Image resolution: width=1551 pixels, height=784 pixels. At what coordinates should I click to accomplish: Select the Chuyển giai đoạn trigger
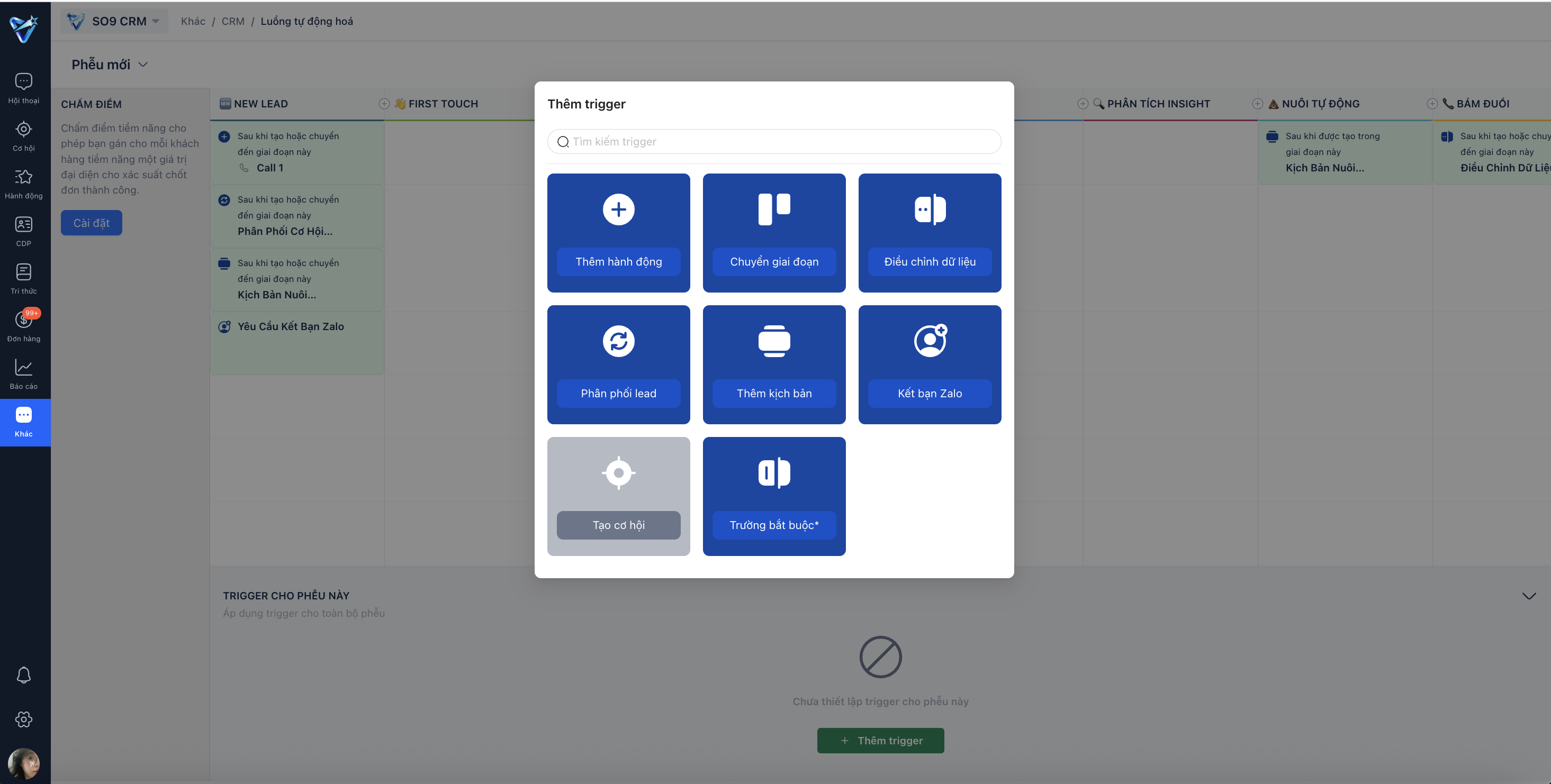[x=774, y=233]
